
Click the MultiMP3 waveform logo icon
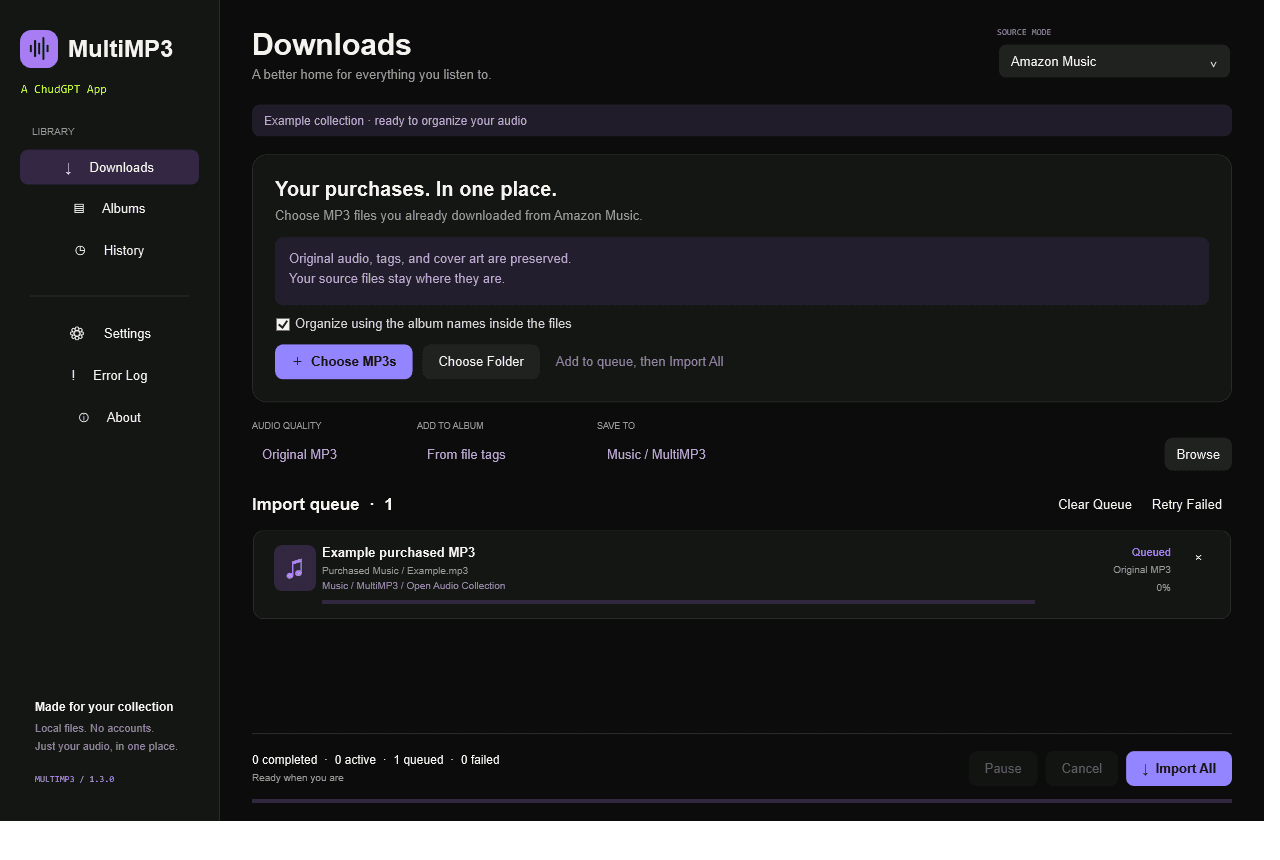tap(39, 49)
